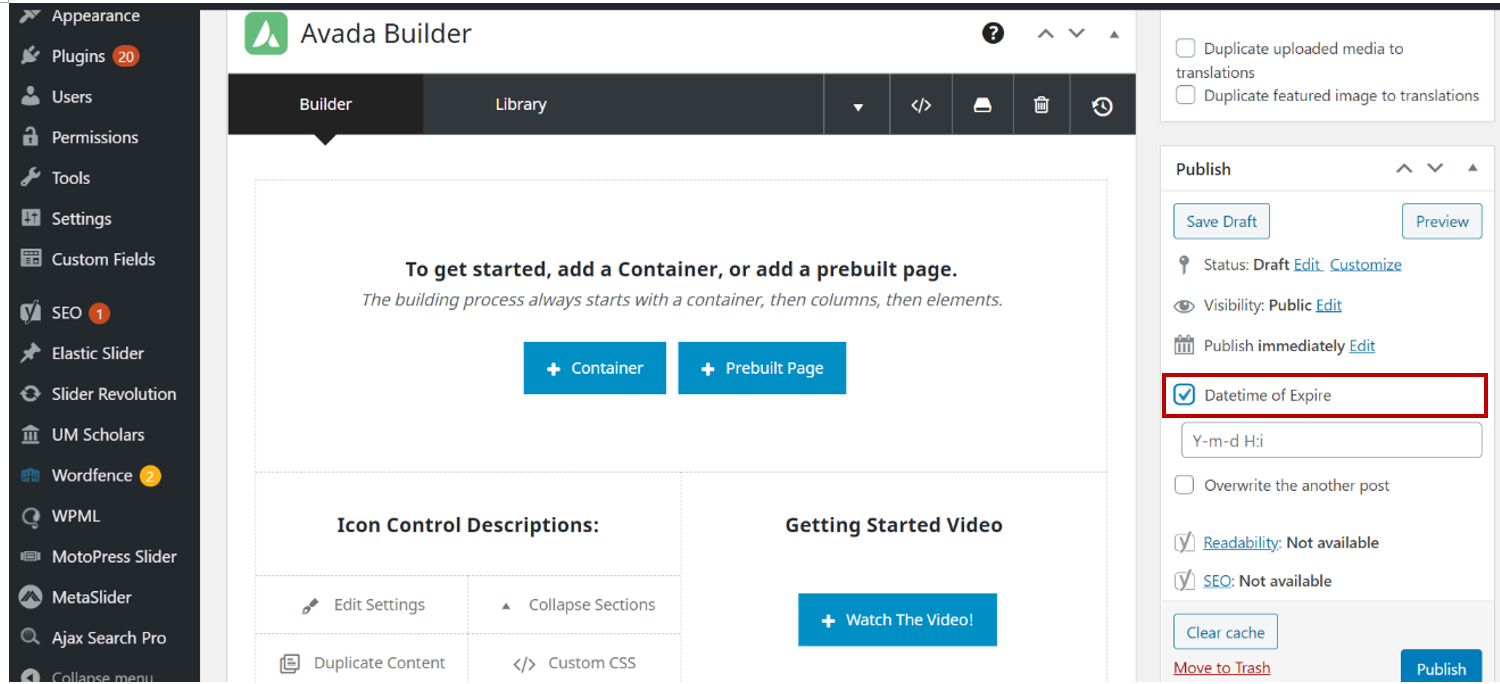The image size is (1500, 684).
Task: Edit the Visibility setting
Action: (1329, 305)
